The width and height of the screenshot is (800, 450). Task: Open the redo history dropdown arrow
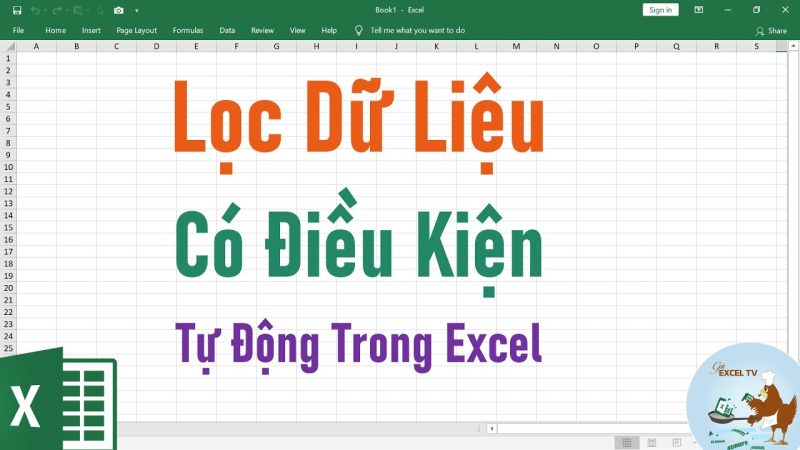click(67, 11)
